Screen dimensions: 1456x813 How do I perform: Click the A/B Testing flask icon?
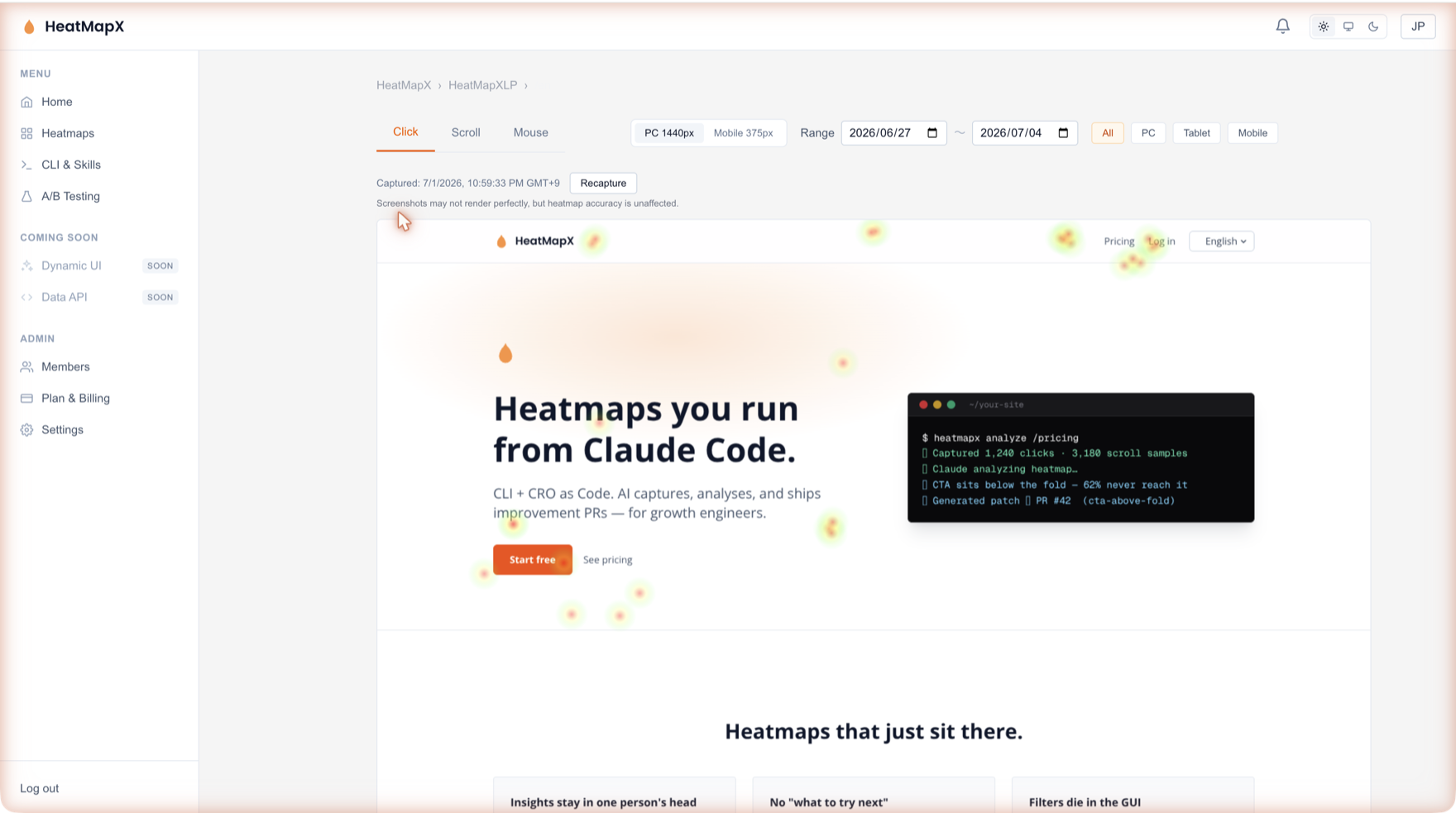[26, 196]
